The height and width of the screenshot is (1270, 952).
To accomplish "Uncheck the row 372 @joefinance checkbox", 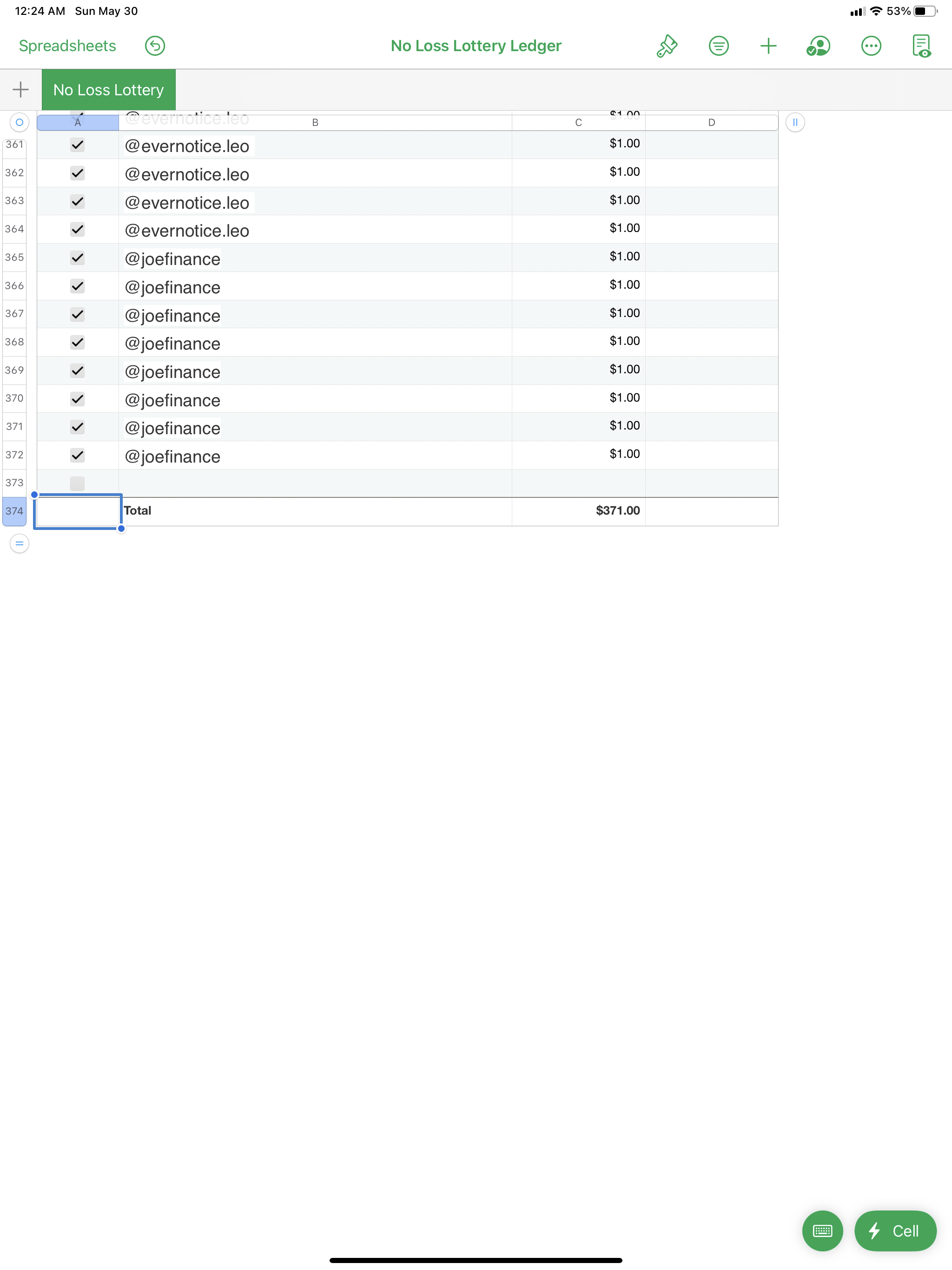I will pyautogui.click(x=78, y=455).
